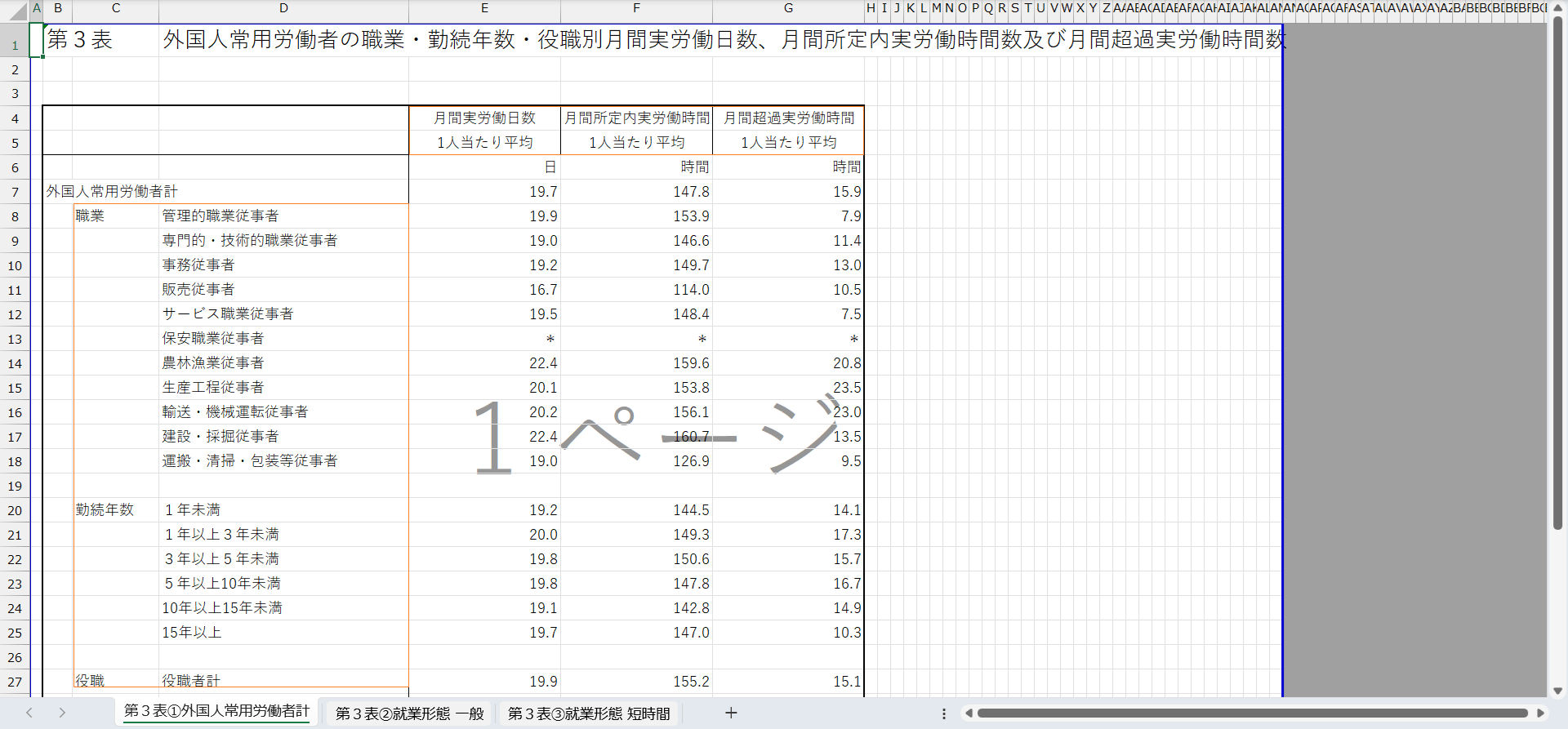Image resolution: width=1568 pixels, height=729 pixels.
Task: Click the add new sheet plus icon
Action: [x=731, y=713]
